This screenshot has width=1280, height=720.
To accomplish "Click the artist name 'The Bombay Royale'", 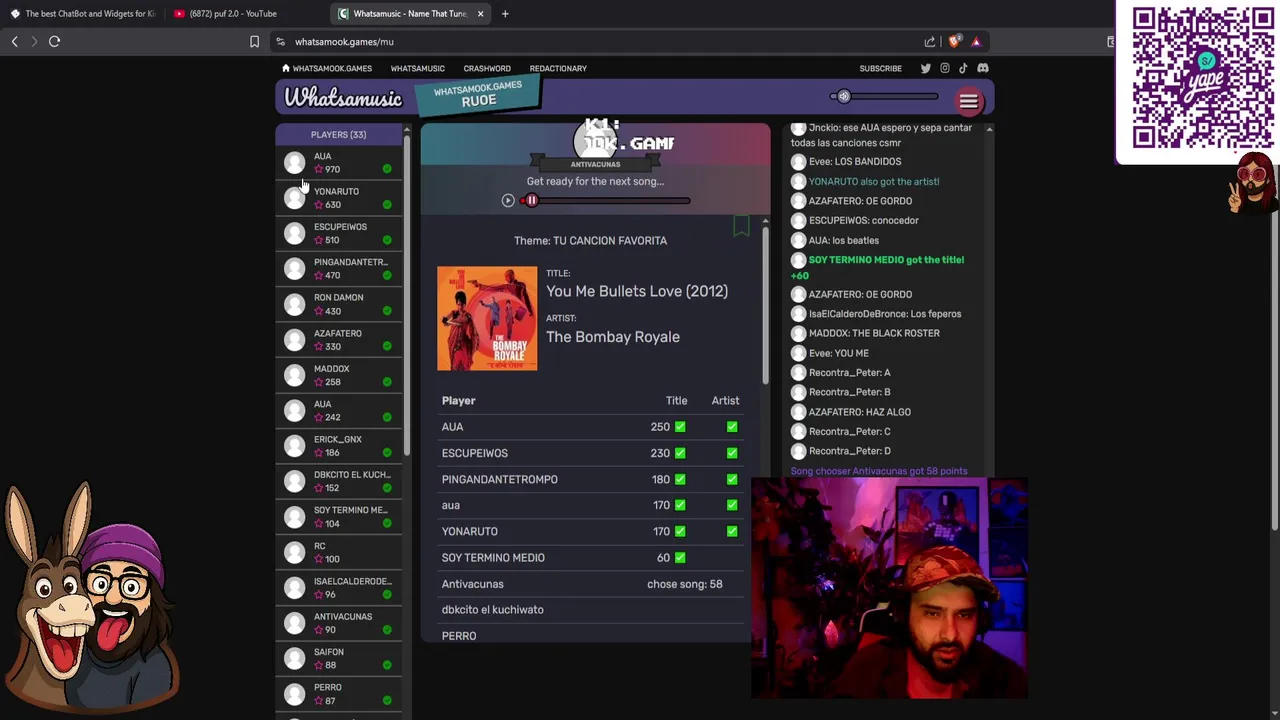I will pyautogui.click(x=613, y=337).
